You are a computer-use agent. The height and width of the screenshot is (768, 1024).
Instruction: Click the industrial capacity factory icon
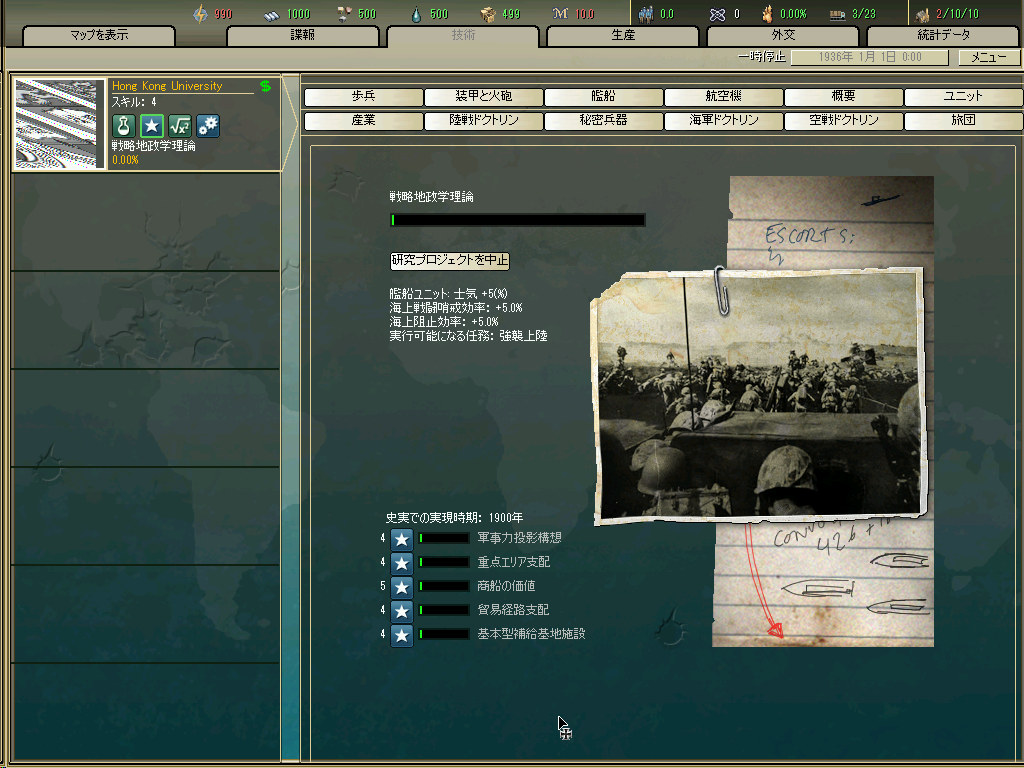click(x=923, y=15)
